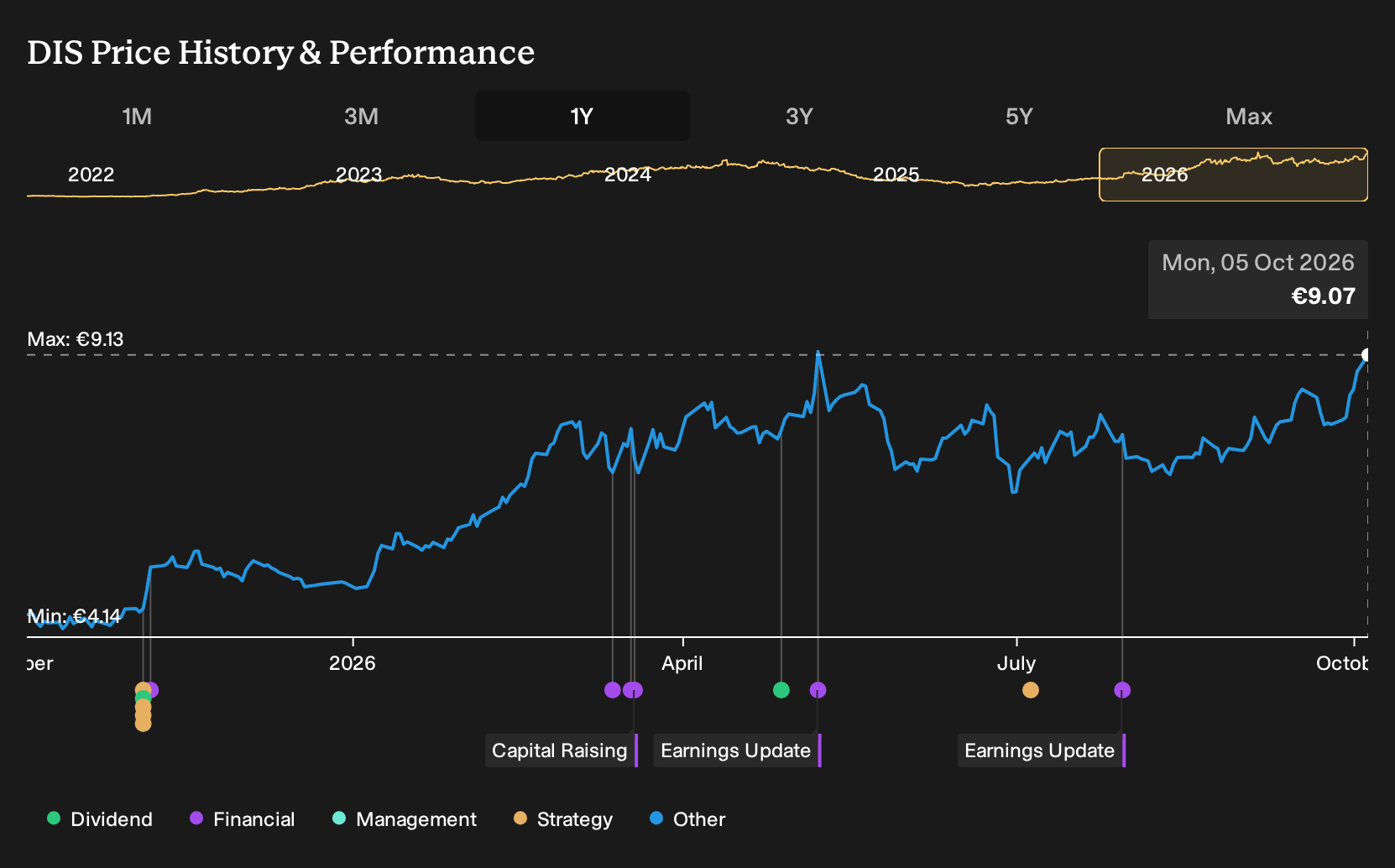Viewport: 1395px width, 868px height.
Task: Click the 2023 year label in overview chart
Action: pos(359,175)
